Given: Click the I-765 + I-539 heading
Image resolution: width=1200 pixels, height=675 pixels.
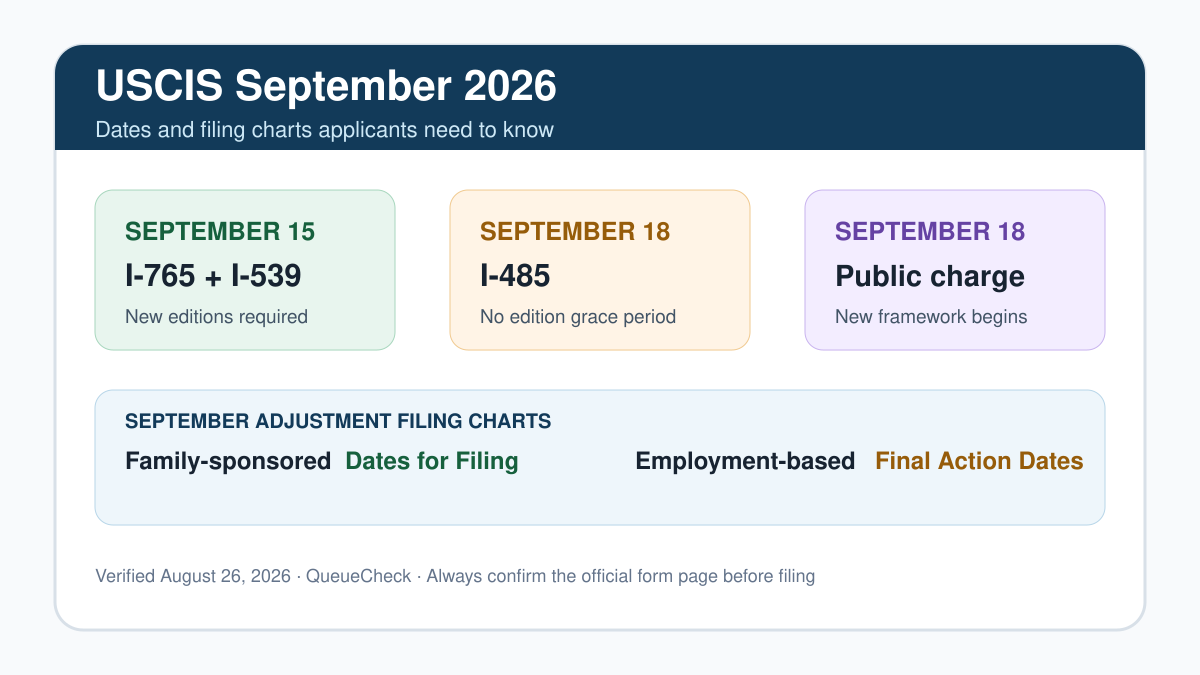Looking at the screenshot, I should (213, 276).
